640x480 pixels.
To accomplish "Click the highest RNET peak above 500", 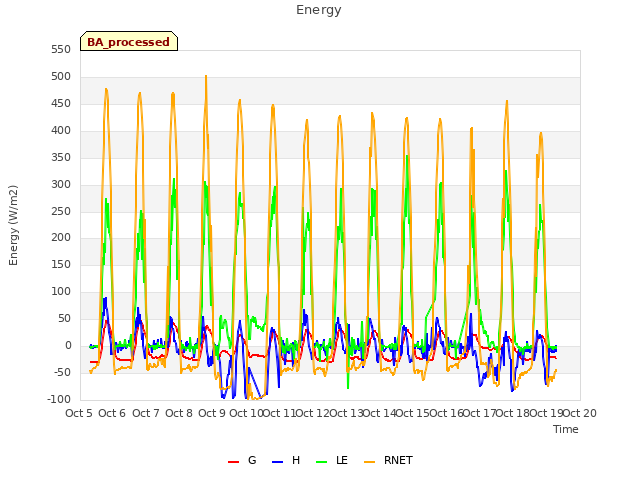I will pyautogui.click(x=206, y=76).
